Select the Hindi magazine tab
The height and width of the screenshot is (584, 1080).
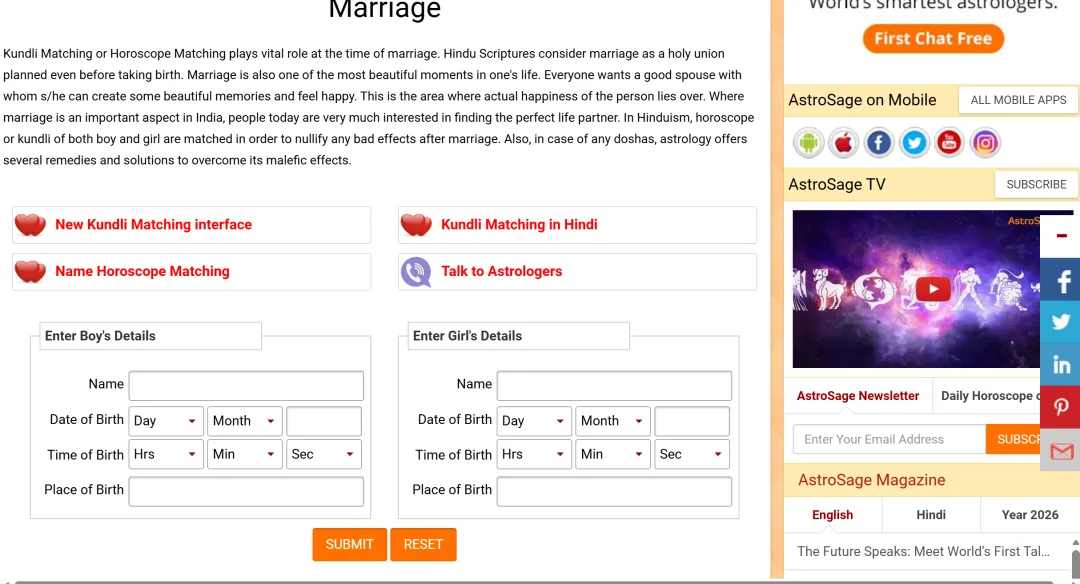tap(931, 515)
